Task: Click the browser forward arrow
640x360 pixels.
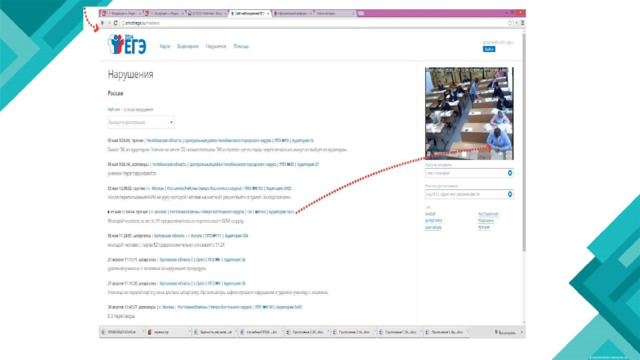Action: (109, 23)
